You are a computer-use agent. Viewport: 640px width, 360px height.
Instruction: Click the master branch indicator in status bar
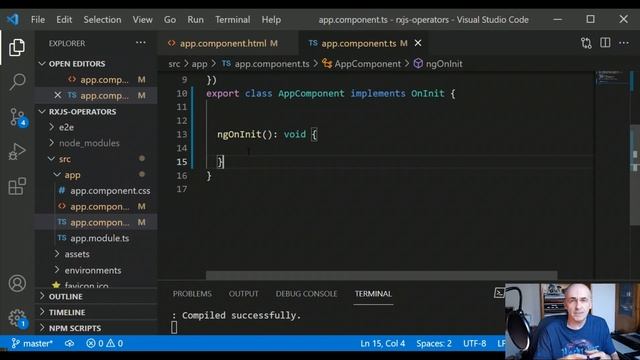pos(32,343)
